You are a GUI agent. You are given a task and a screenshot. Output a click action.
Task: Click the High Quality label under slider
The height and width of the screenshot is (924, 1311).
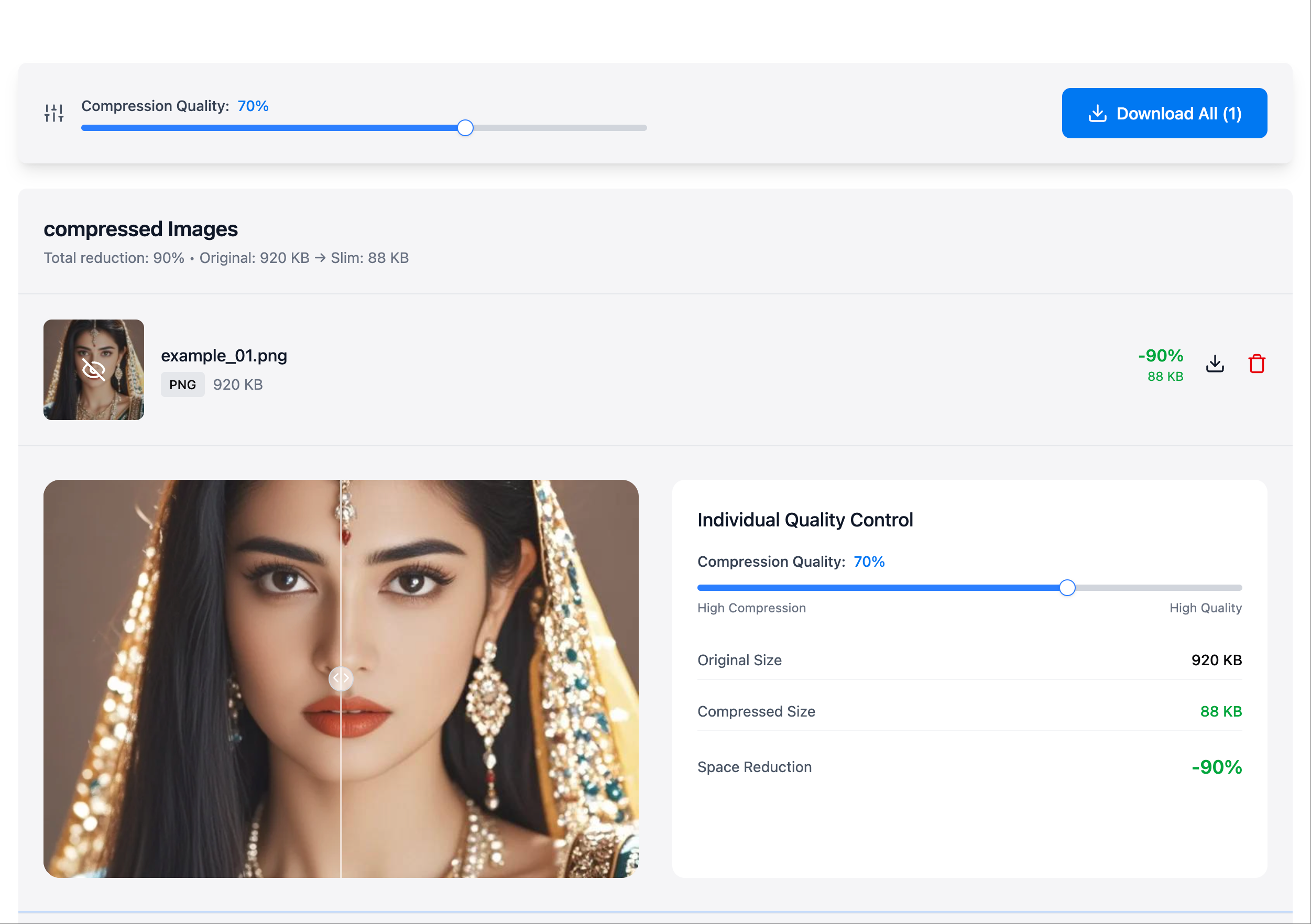1205,608
